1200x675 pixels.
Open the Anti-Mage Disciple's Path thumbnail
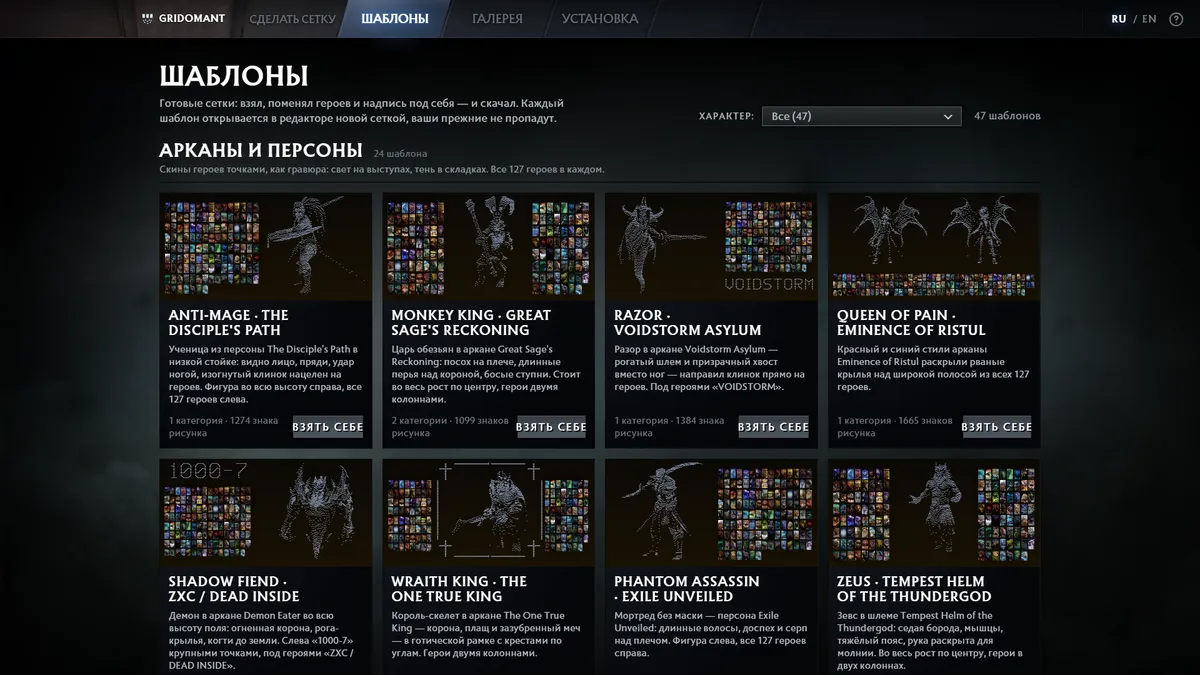pyautogui.click(x=265, y=247)
